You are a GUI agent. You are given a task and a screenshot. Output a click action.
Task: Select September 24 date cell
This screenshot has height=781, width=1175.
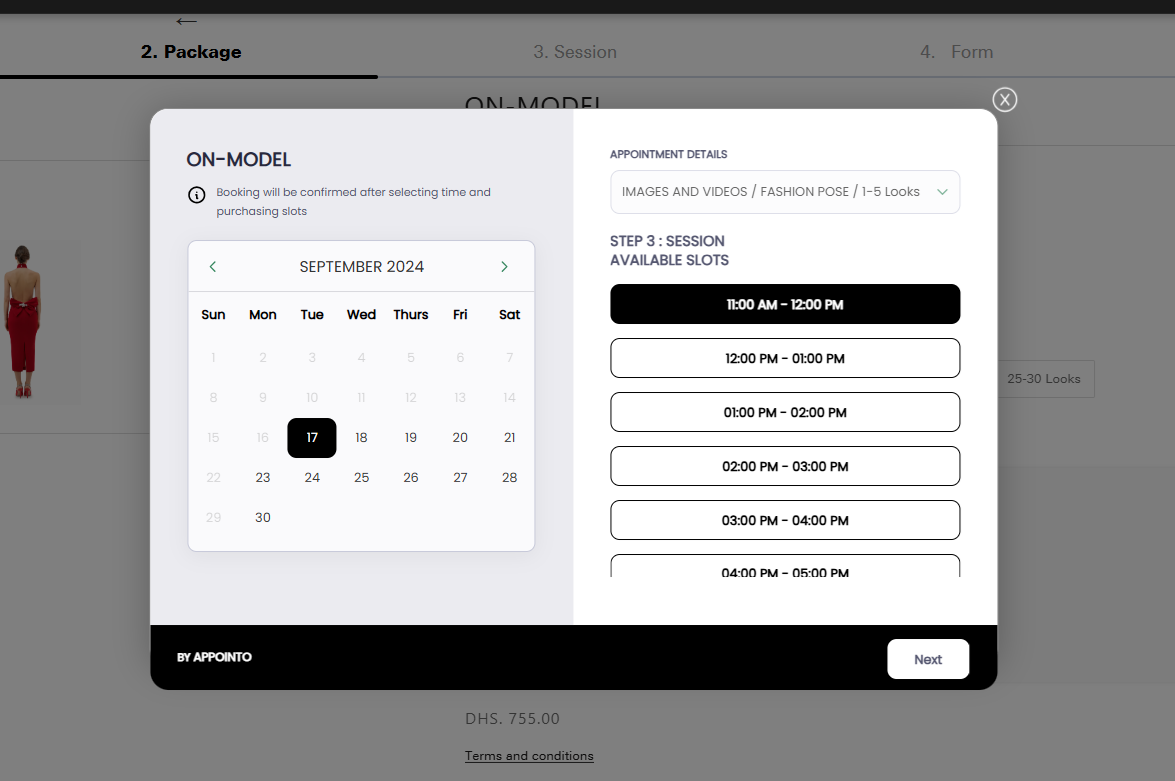[x=312, y=477]
